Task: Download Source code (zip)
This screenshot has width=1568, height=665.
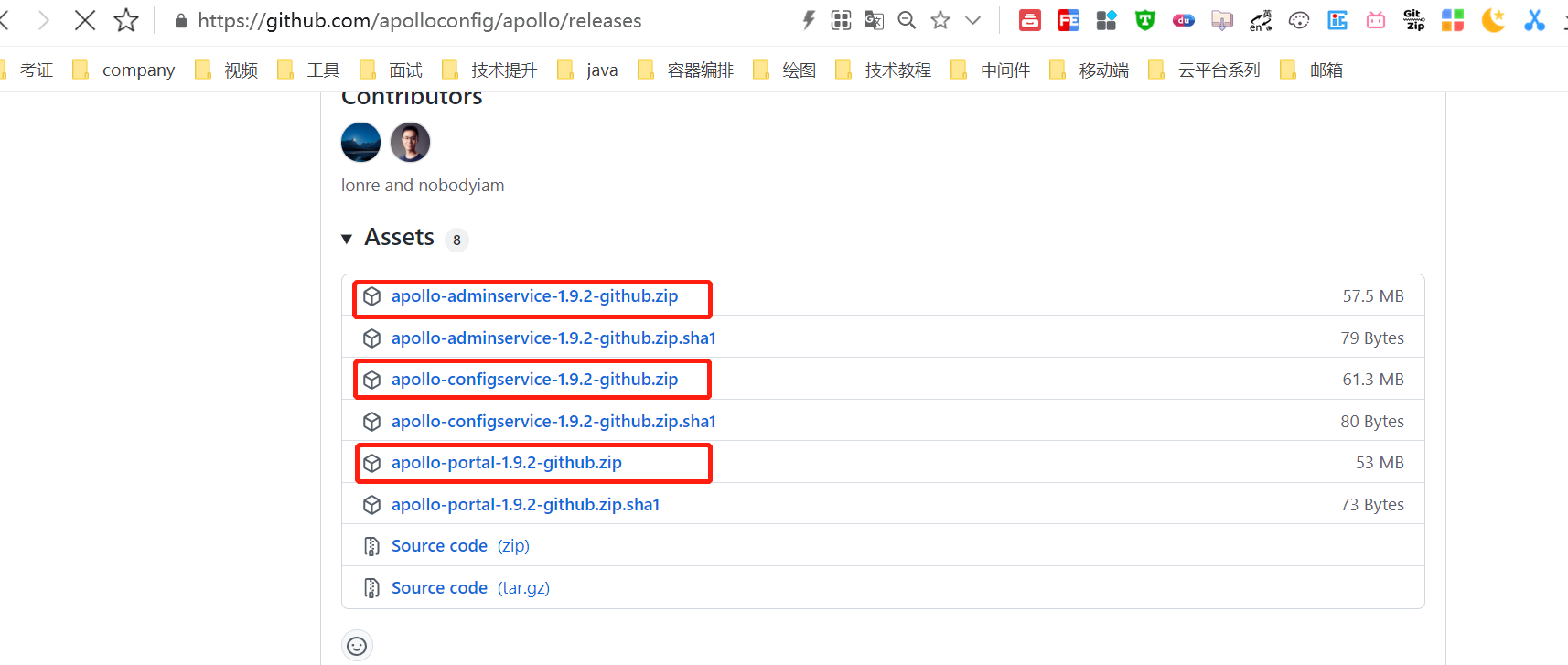Action: click(x=460, y=546)
